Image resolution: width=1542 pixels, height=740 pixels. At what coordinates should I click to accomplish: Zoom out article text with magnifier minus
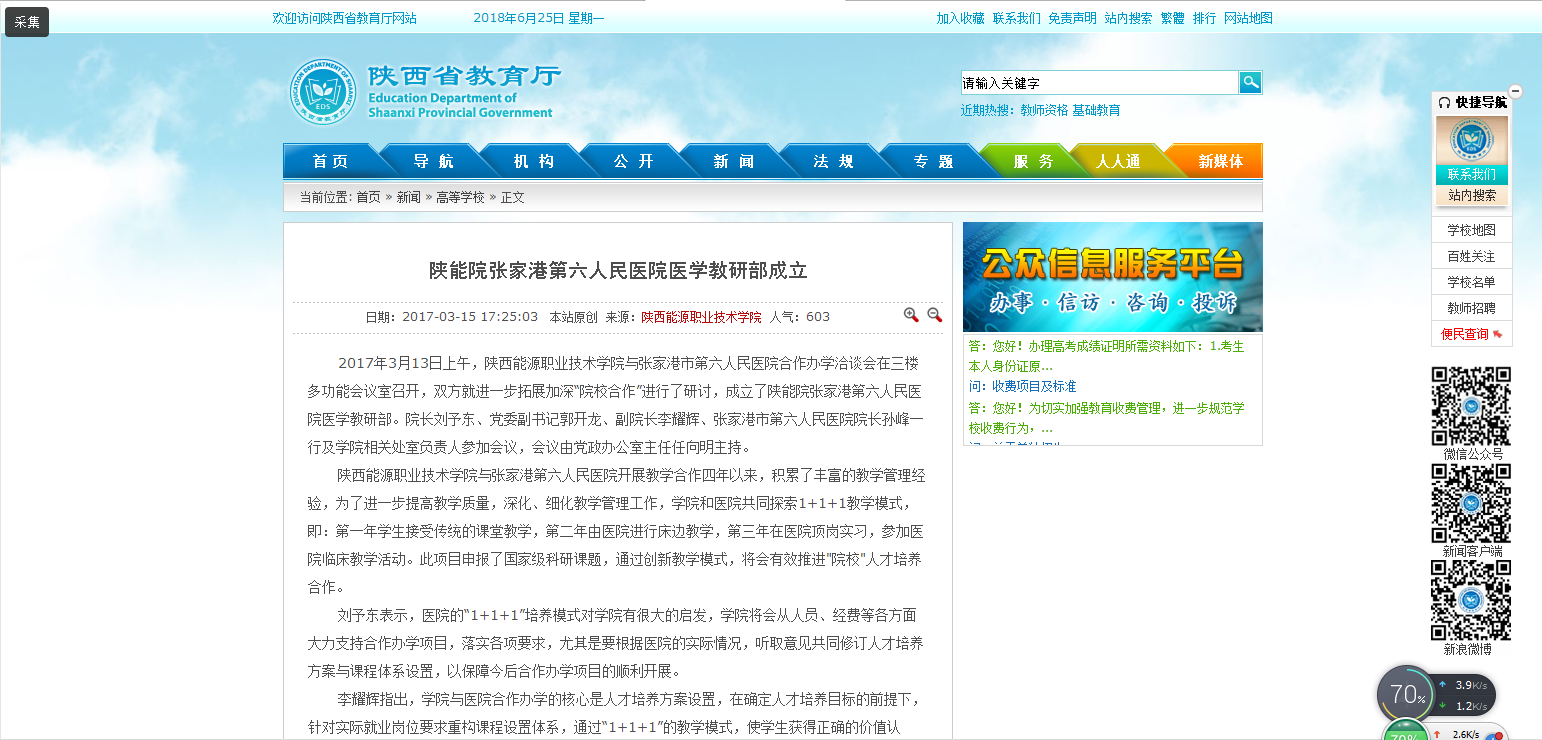point(935,315)
